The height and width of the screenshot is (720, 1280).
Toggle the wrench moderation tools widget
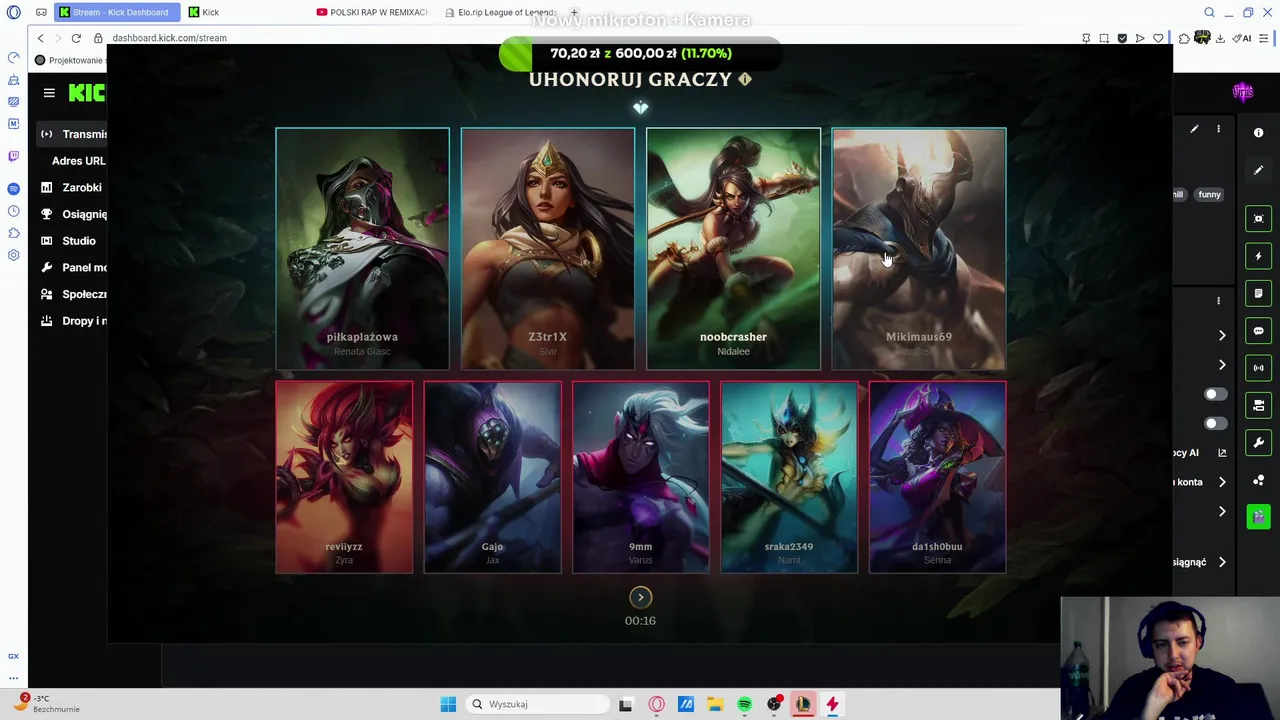1259,442
